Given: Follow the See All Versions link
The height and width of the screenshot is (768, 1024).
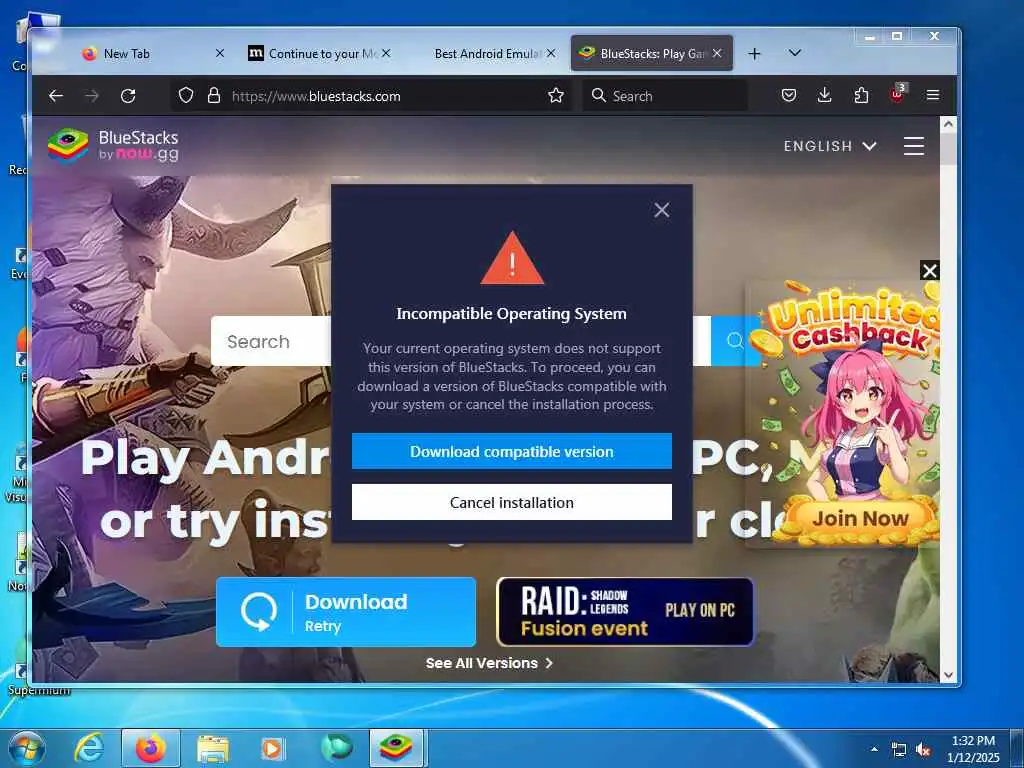Looking at the screenshot, I should coord(489,663).
